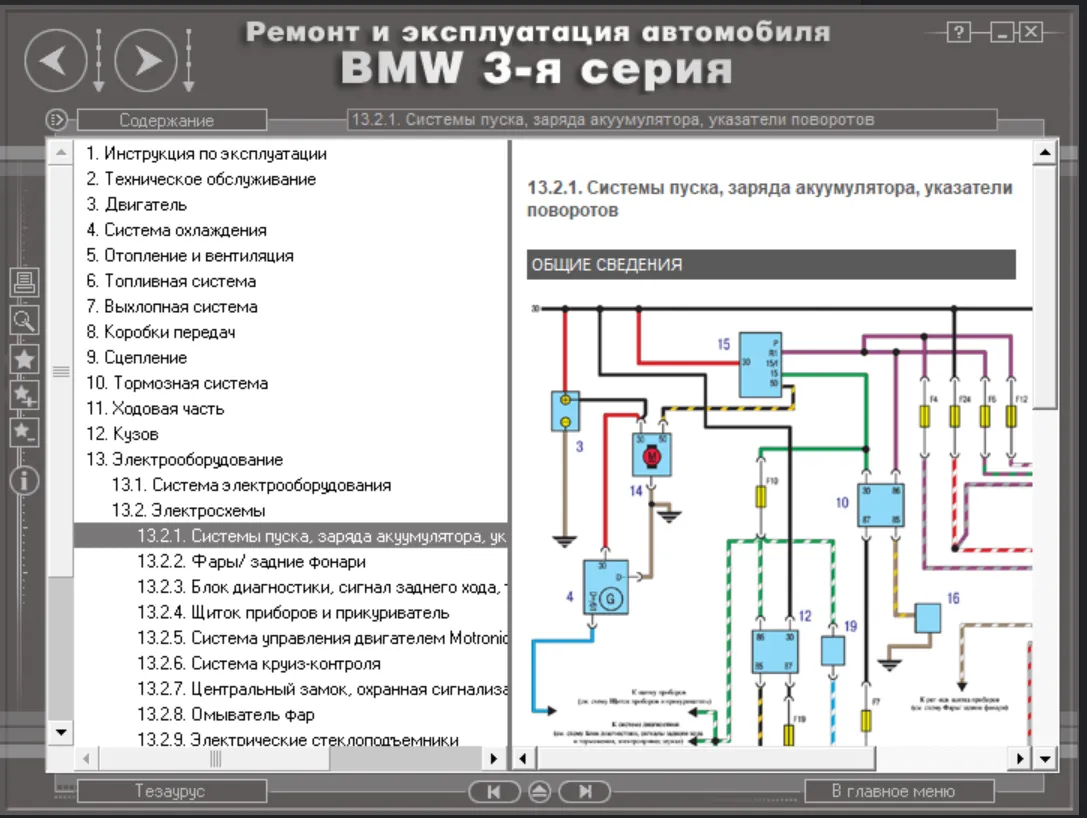Open search with the magnifier icon

pyautogui.click(x=24, y=321)
